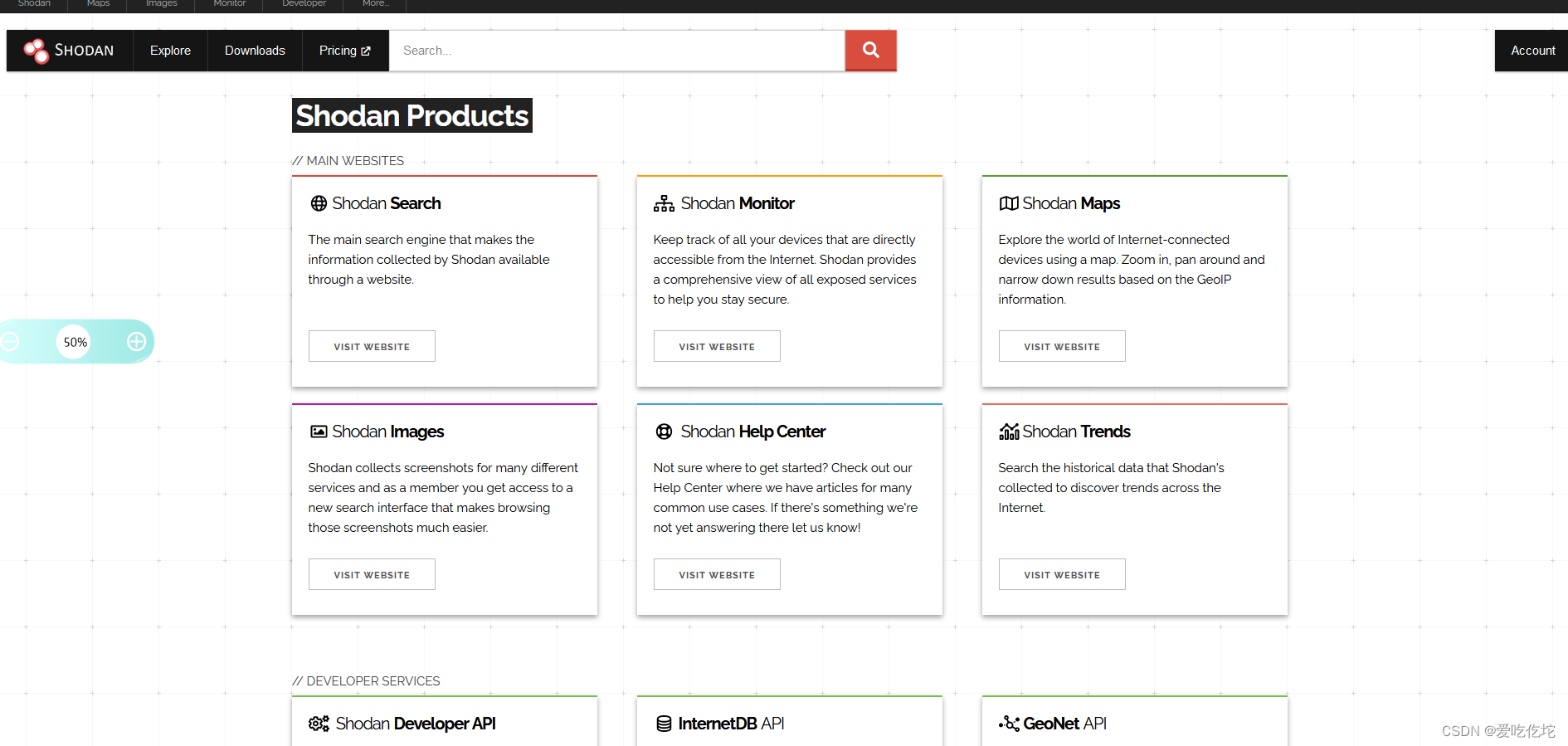
Task: Click the Shodan Developer API title
Action: click(416, 724)
